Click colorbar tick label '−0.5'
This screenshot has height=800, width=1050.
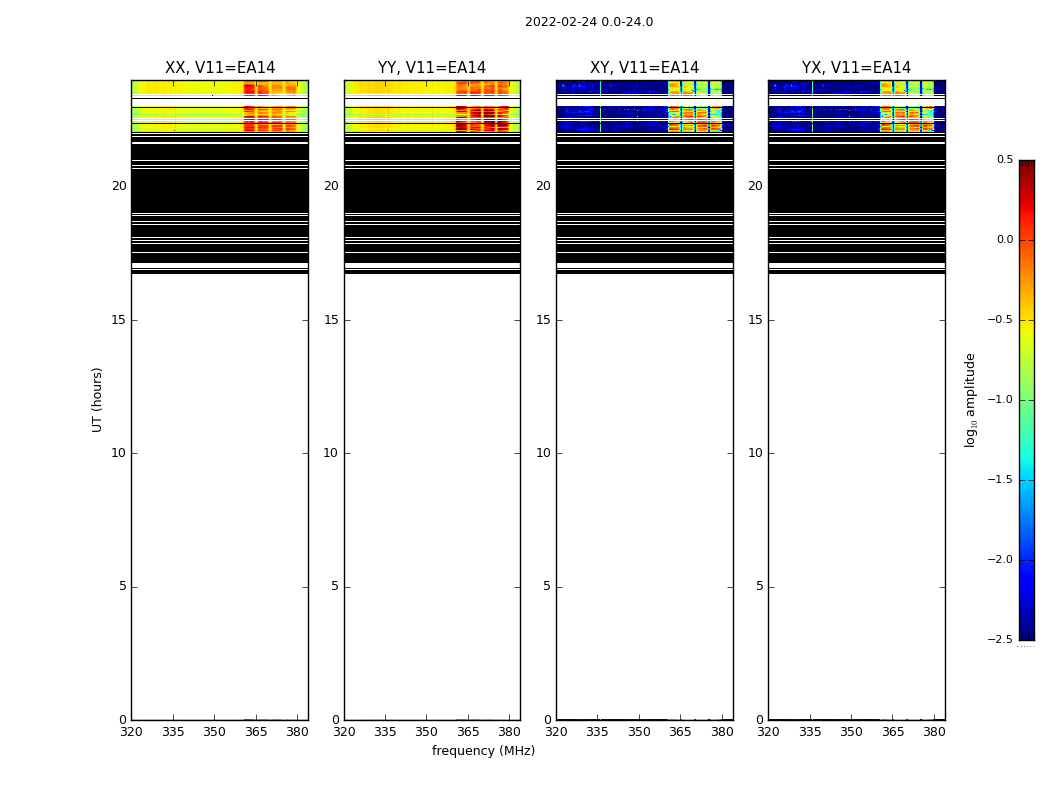point(1000,319)
